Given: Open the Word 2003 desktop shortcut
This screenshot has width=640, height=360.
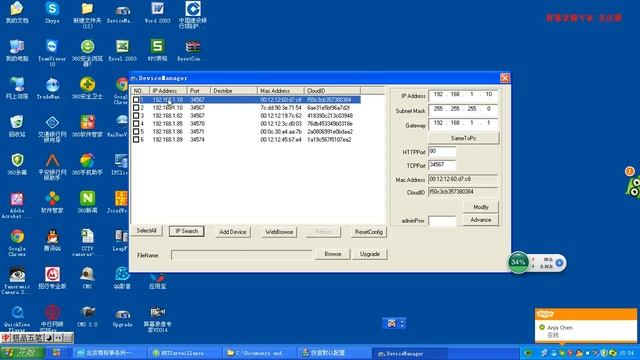Looking at the screenshot, I should tap(157, 12).
